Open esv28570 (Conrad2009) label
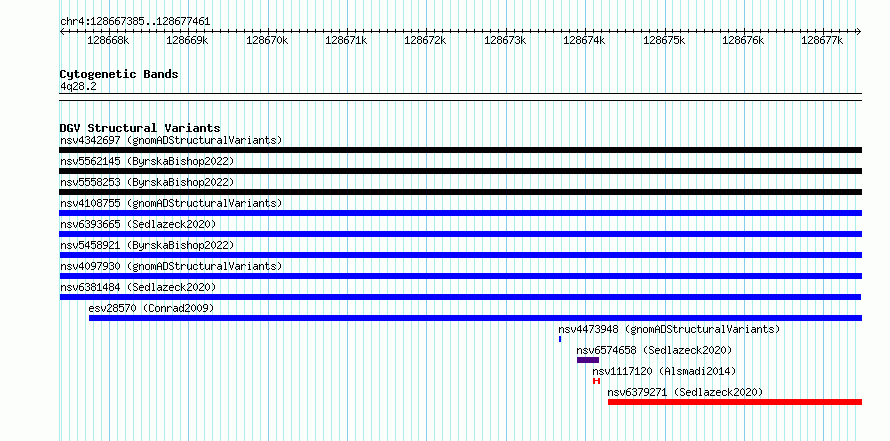This screenshot has height=441, width=890. click(152, 308)
